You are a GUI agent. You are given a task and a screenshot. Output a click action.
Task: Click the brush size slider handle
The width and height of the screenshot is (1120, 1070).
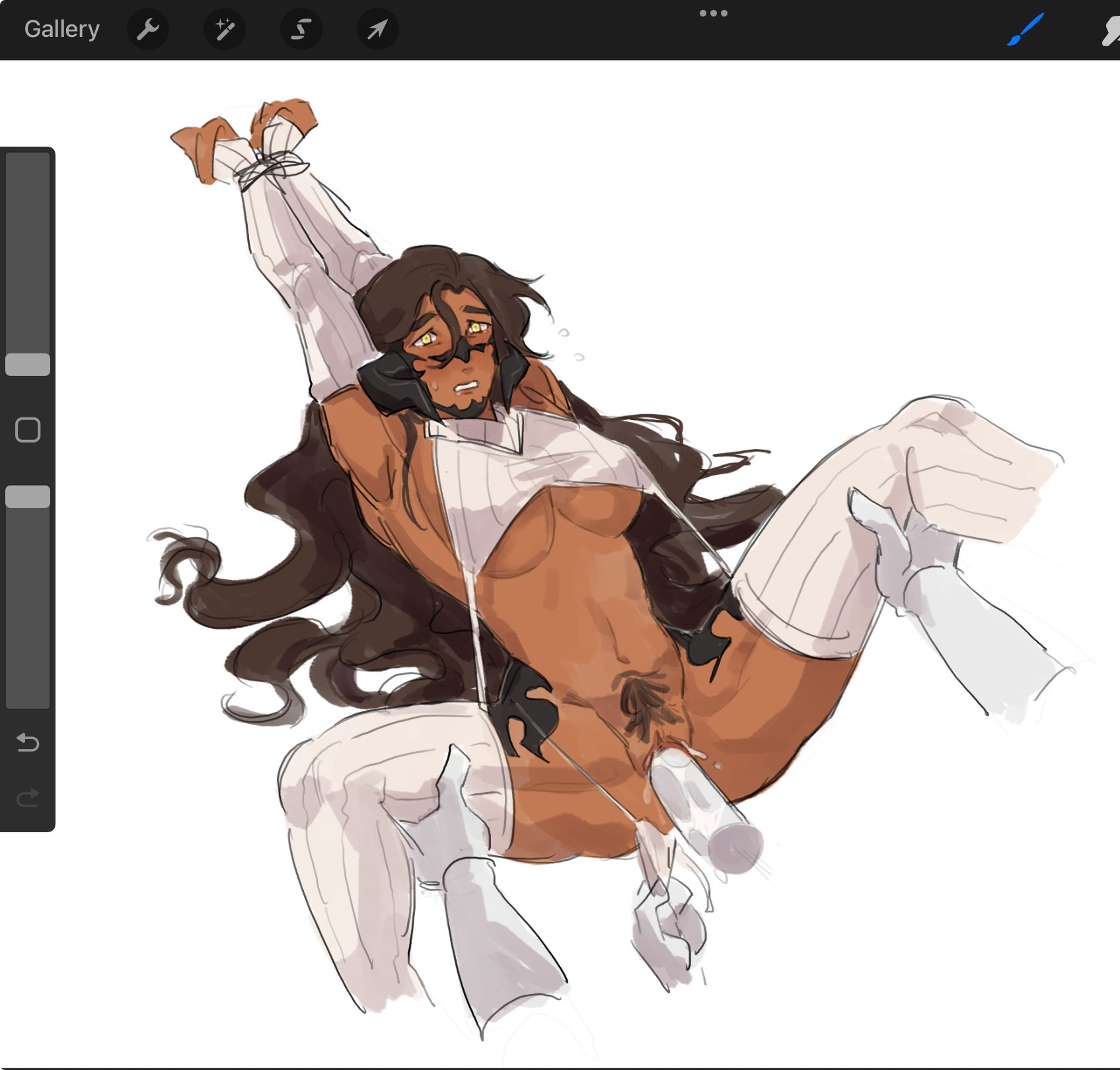coord(28,365)
